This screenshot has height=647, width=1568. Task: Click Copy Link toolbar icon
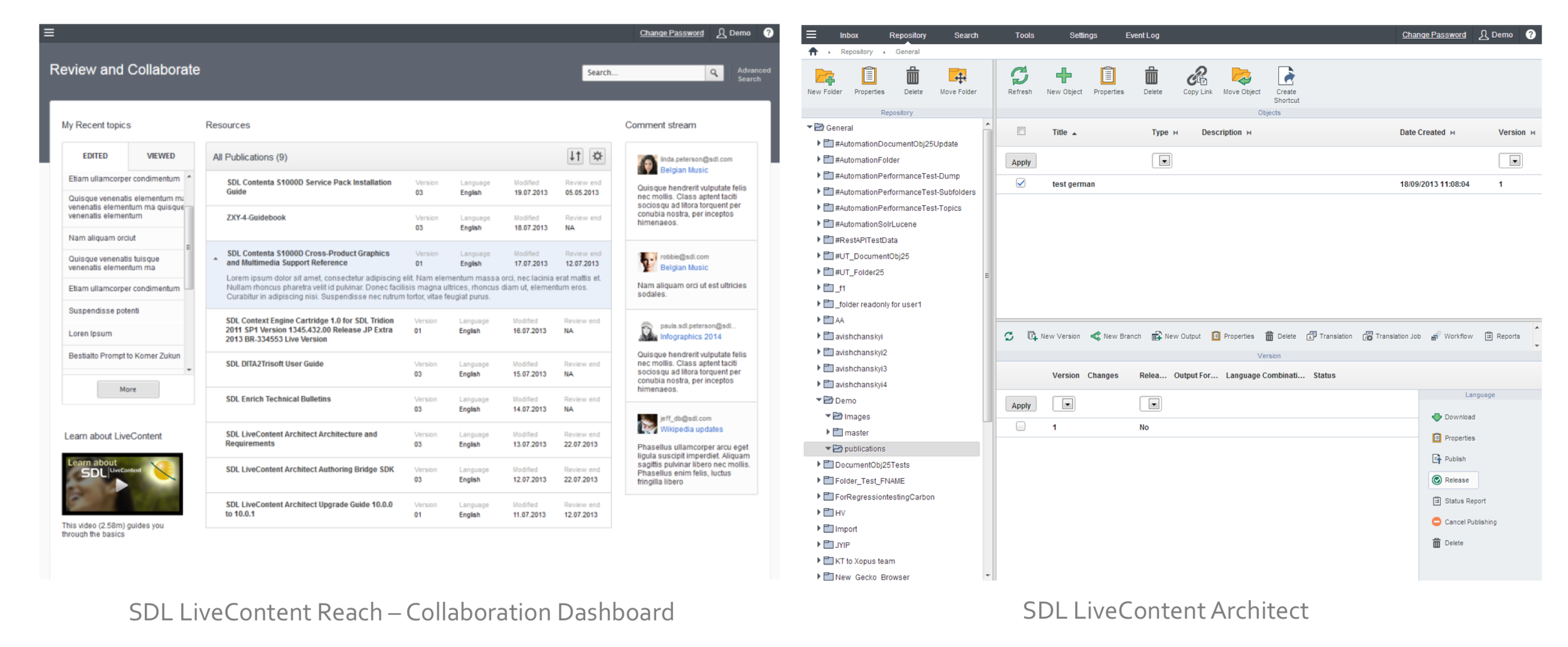click(1197, 81)
